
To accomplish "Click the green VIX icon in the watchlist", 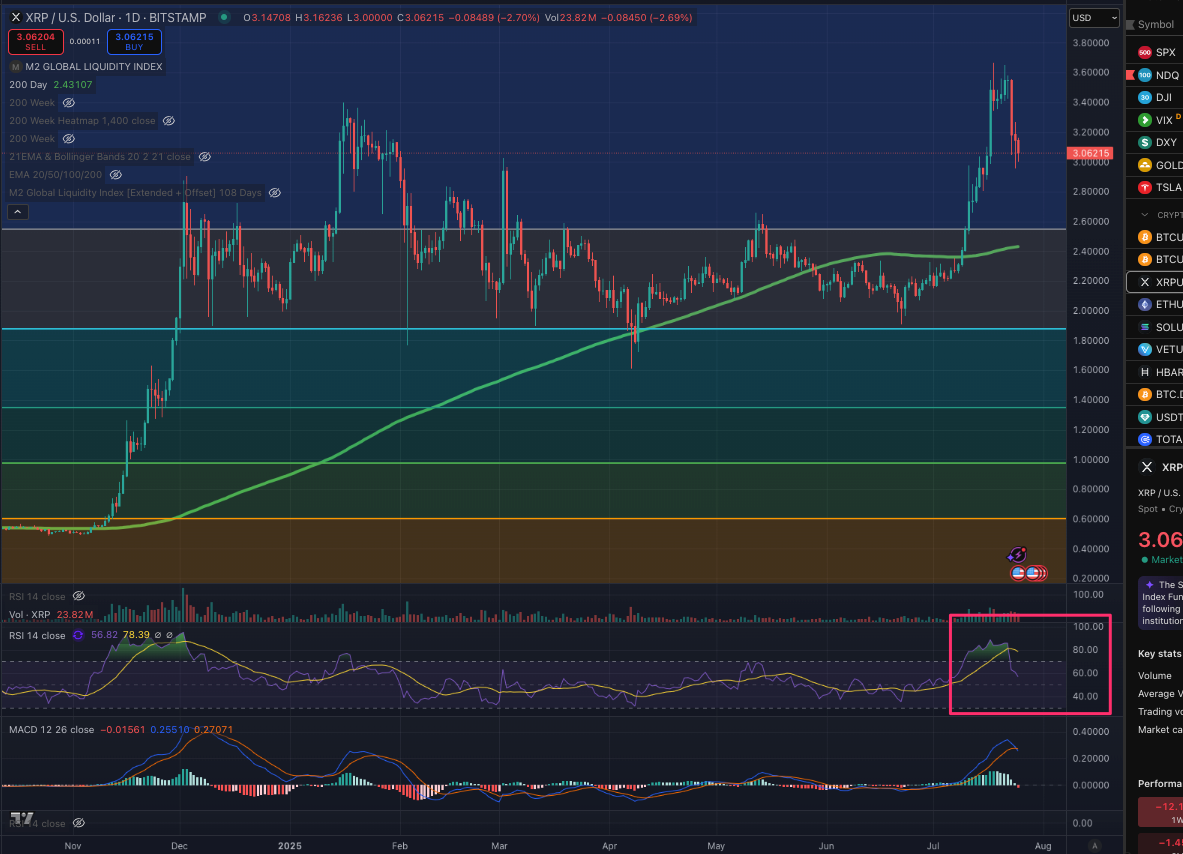I will click(1145, 120).
